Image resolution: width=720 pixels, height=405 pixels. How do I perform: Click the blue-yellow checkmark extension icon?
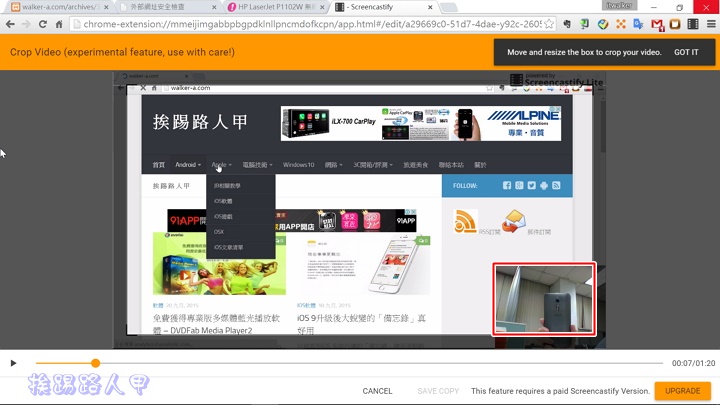coord(603,24)
